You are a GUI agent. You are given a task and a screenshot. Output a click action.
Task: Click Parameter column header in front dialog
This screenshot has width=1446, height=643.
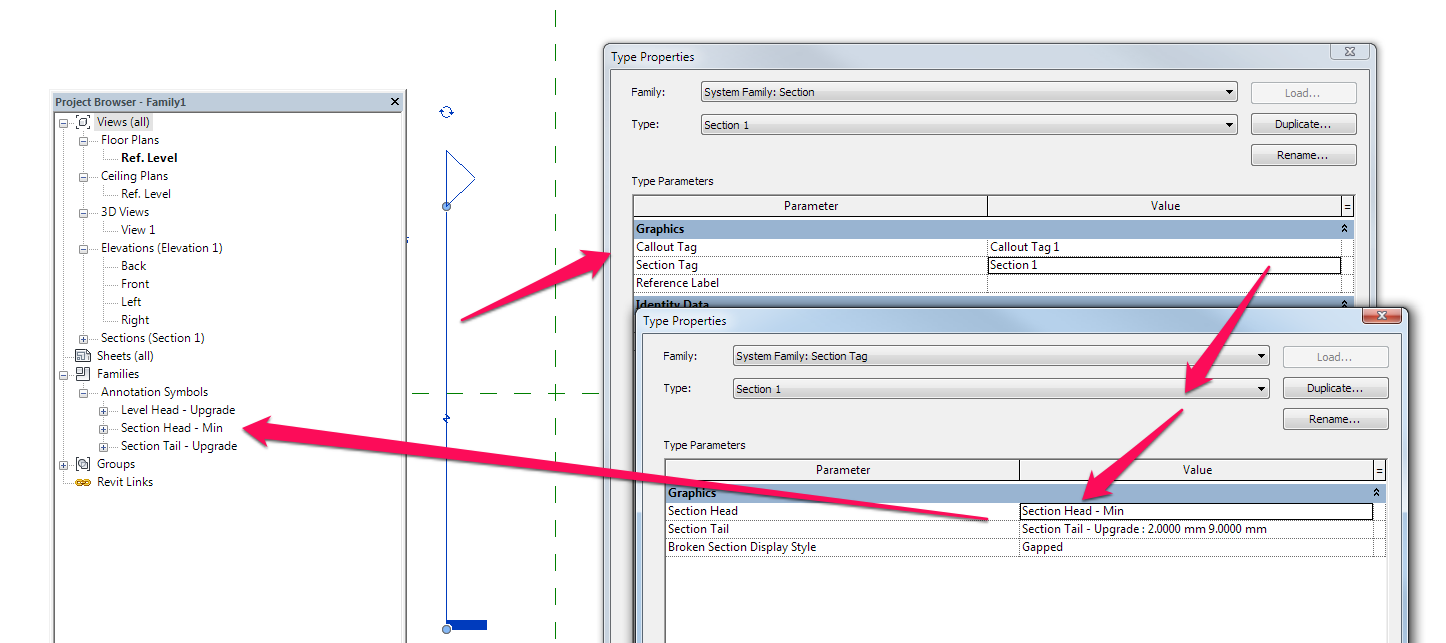(842, 470)
